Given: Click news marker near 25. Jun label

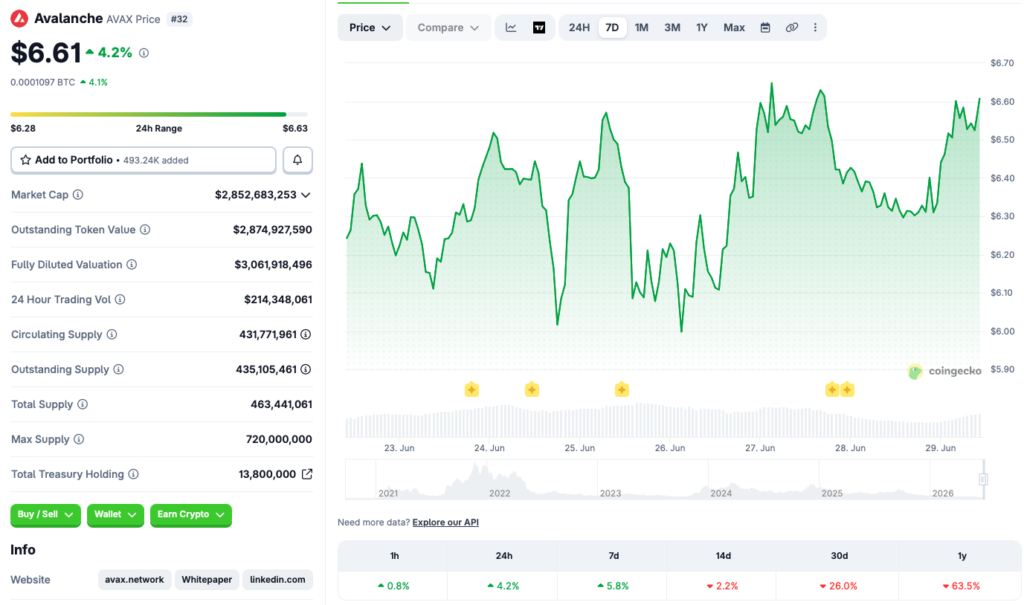Looking at the screenshot, I should 622,390.
